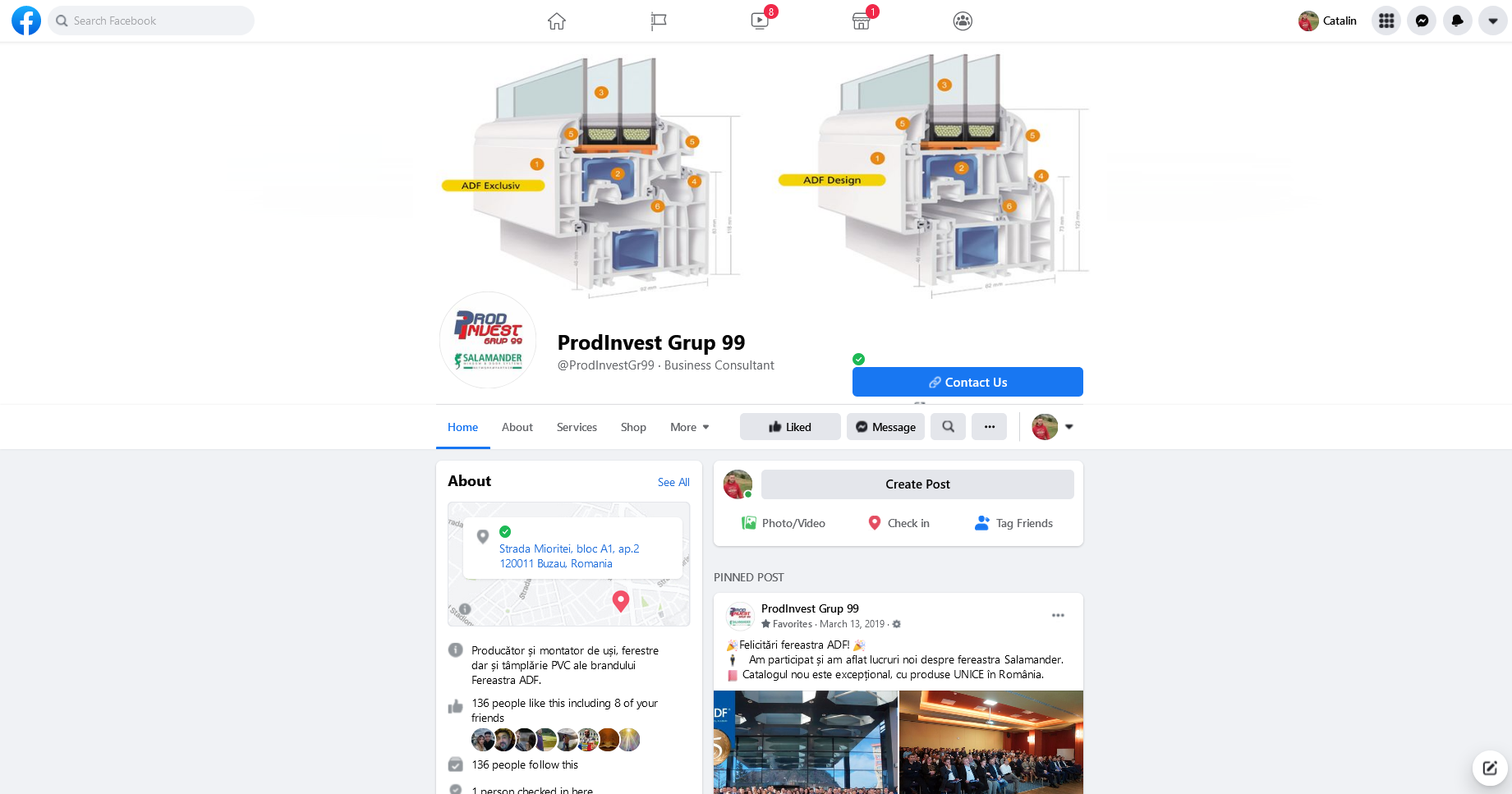Open the Marketplace icon

(861, 21)
